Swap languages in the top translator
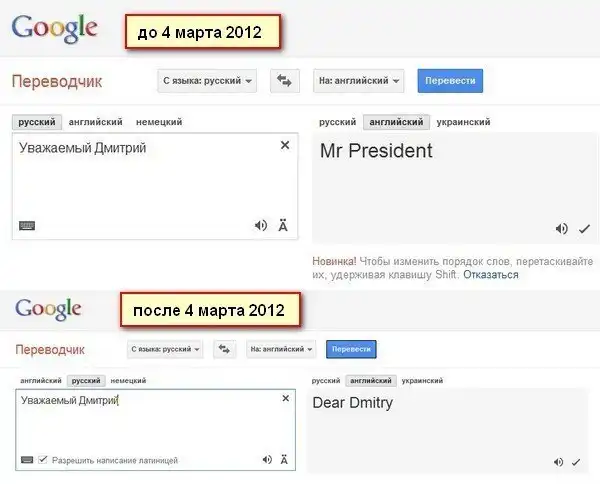600x484 pixels. pos(287,81)
